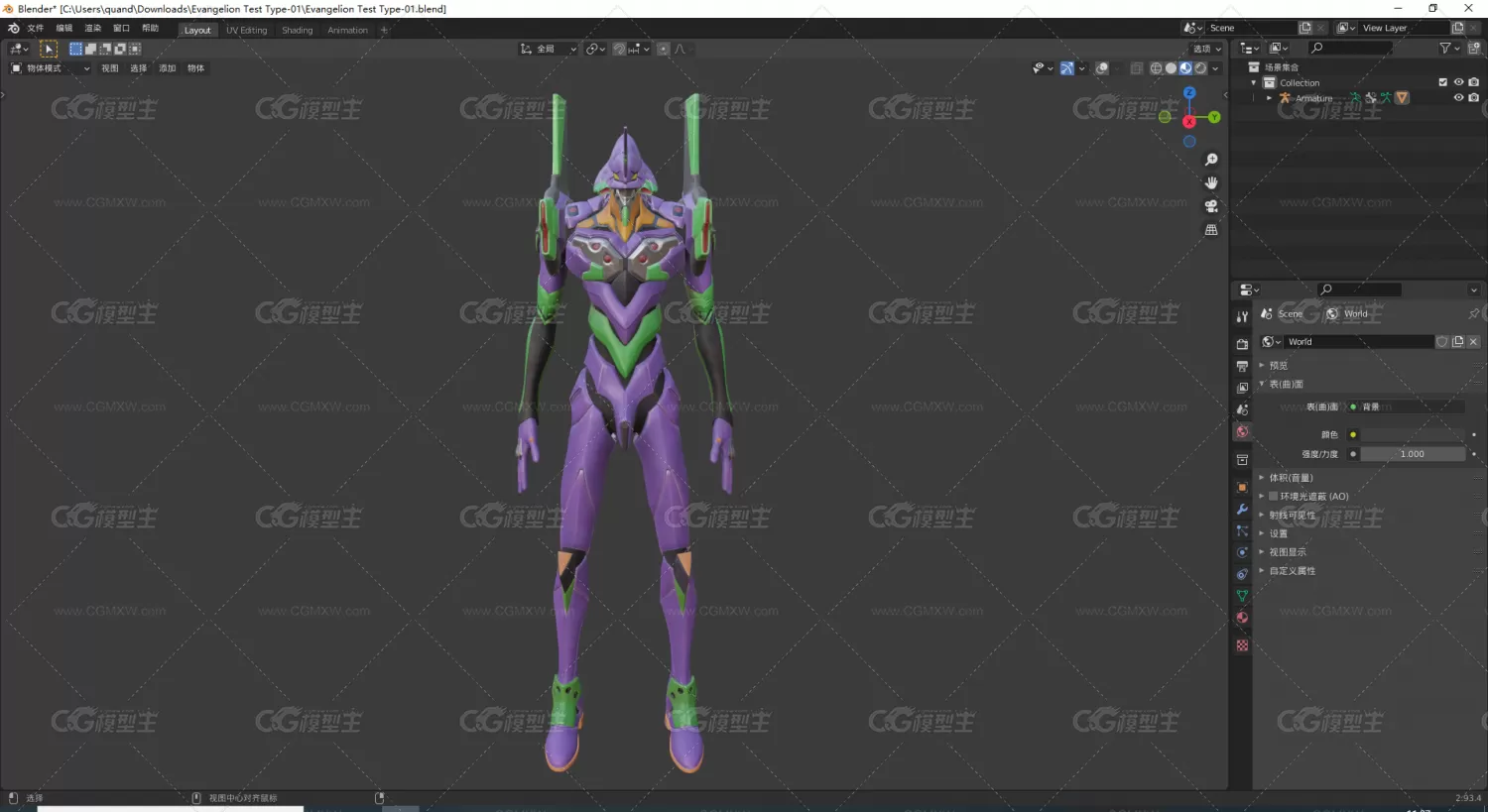
Task: Switch to Animation workspace tab
Action: point(348,30)
